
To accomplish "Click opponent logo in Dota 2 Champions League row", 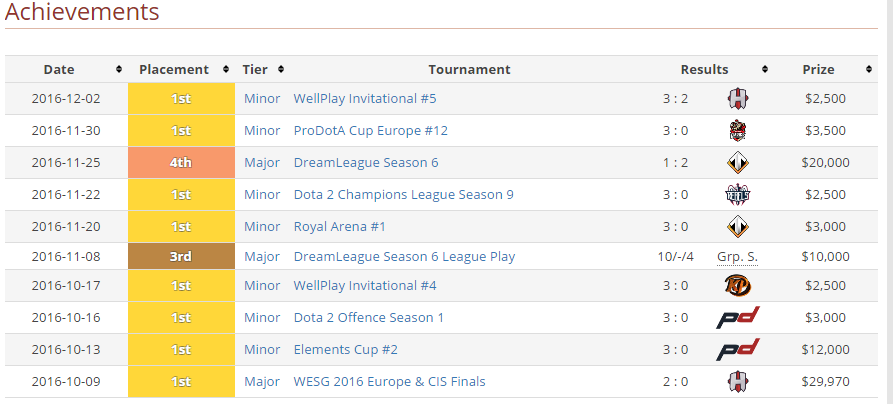I will [738, 195].
